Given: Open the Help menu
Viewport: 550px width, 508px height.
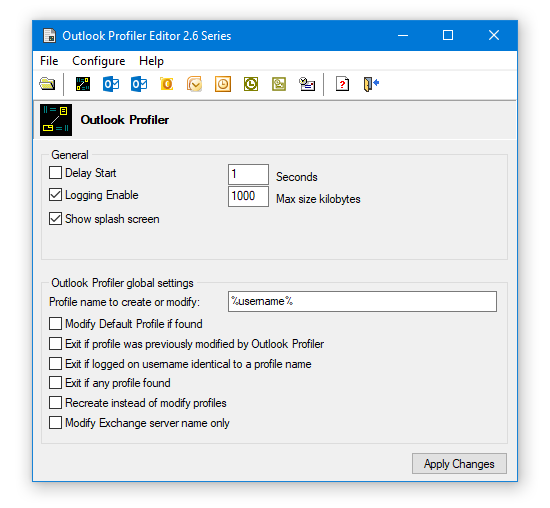Looking at the screenshot, I should pyautogui.click(x=151, y=61).
